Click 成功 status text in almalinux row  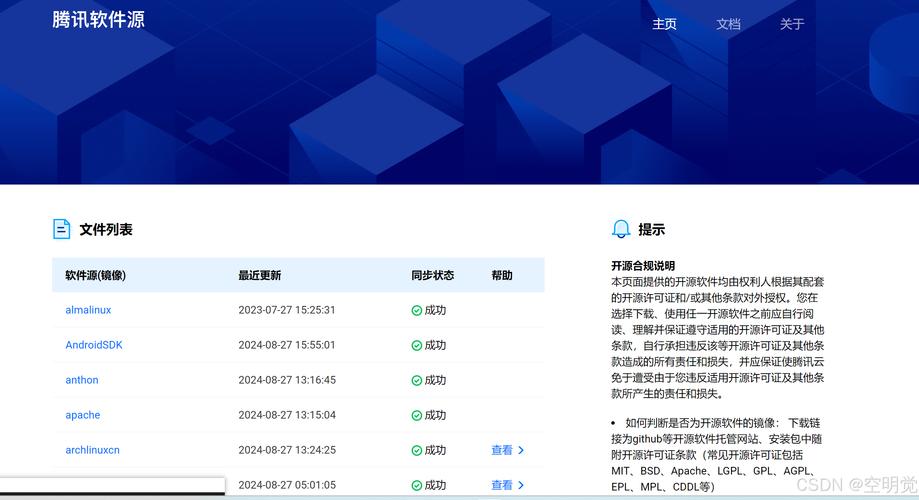(x=435, y=310)
